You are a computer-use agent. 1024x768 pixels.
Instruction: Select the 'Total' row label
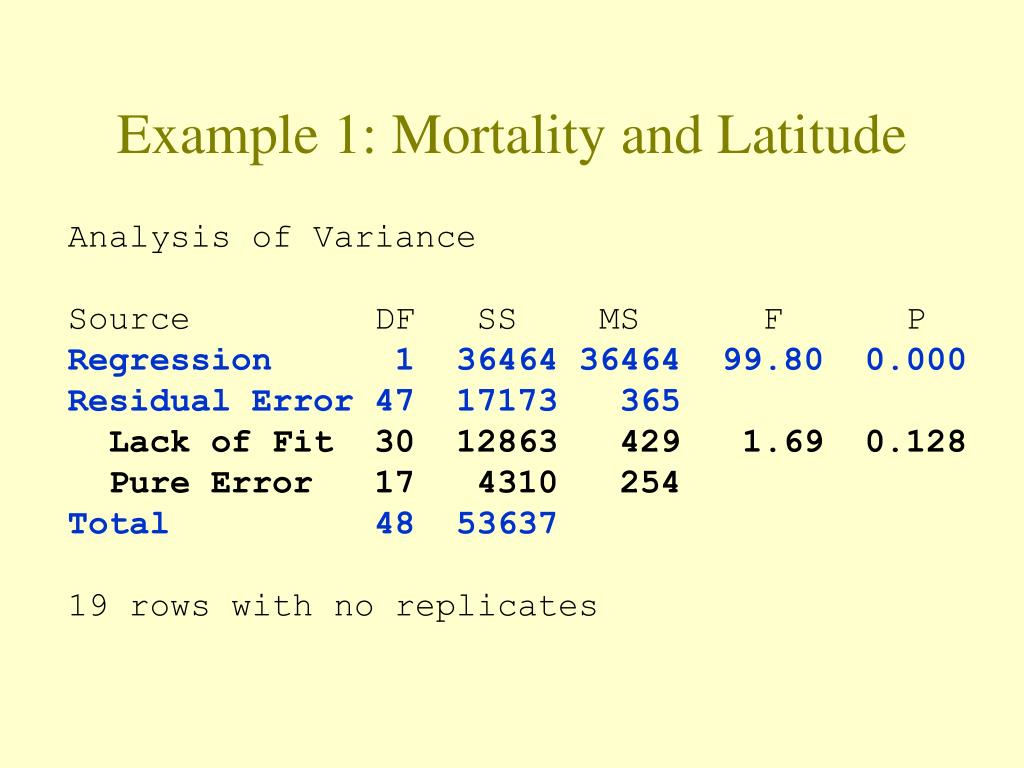click(x=118, y=524)
